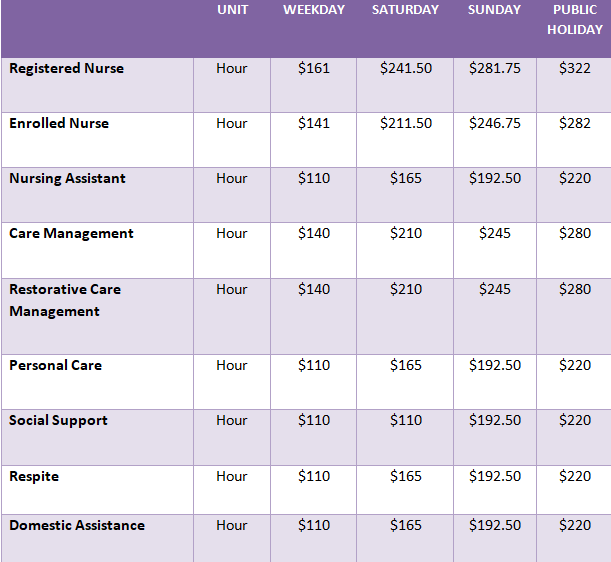
Task: Select the Enrolled Nurse row label
Action: tap(59, 123)
